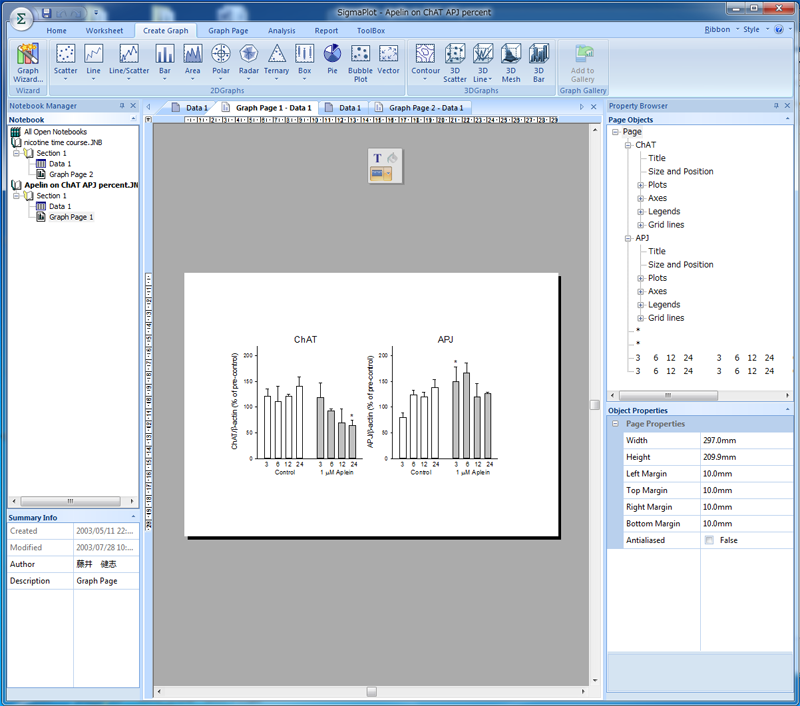This screenshot has height=706, width=800.
Task: Toggle the Antialiased checkbox
Action: (709, 540)
